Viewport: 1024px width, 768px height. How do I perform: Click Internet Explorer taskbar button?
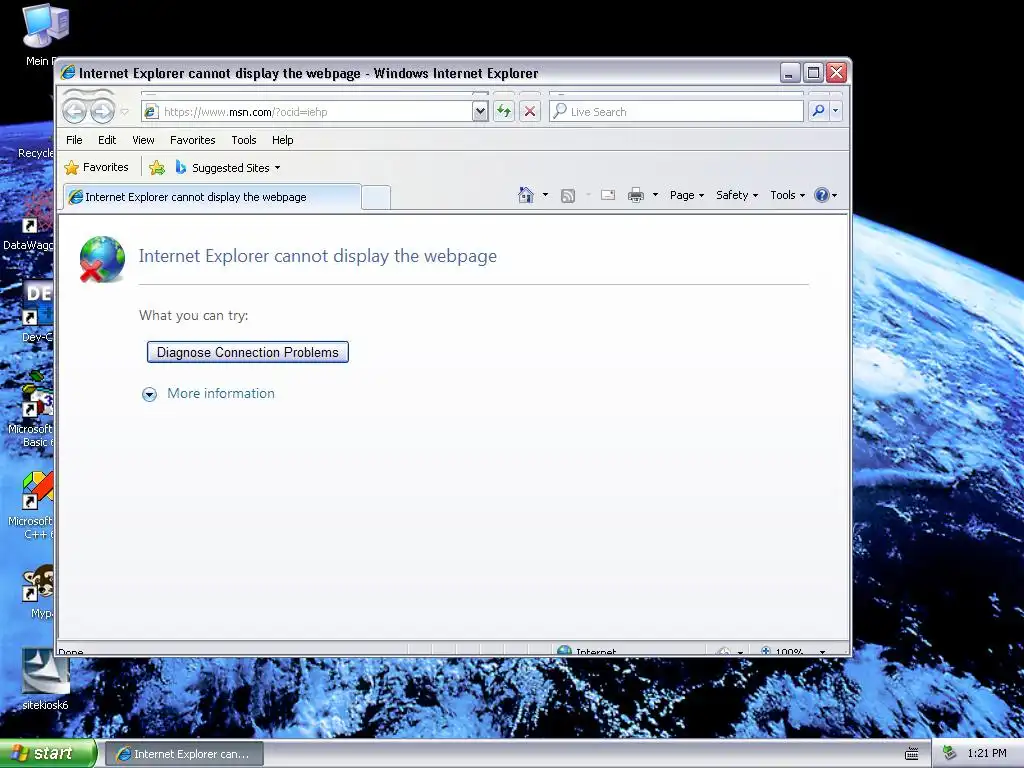click(x=184, y=754)
